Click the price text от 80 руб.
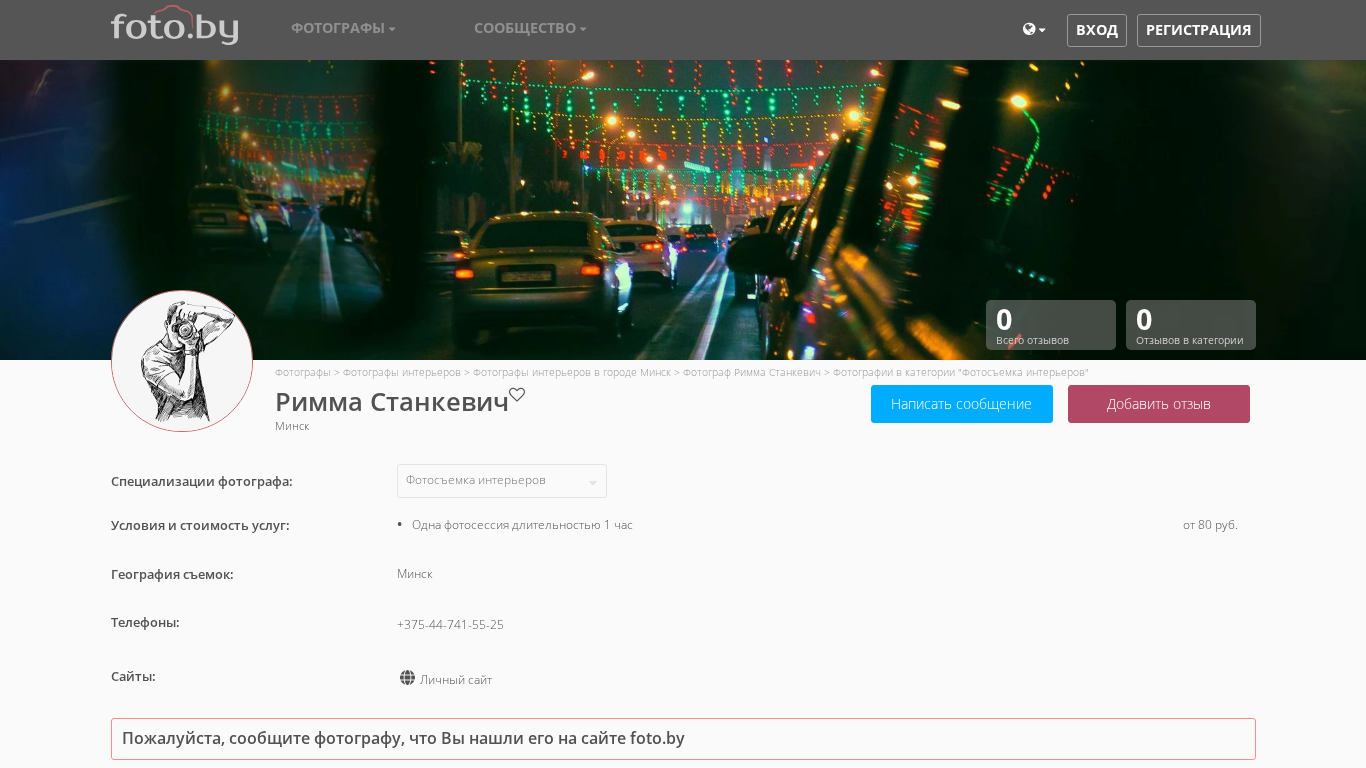Screen dimensions: 1366x768 click(x=1210, y=525)
